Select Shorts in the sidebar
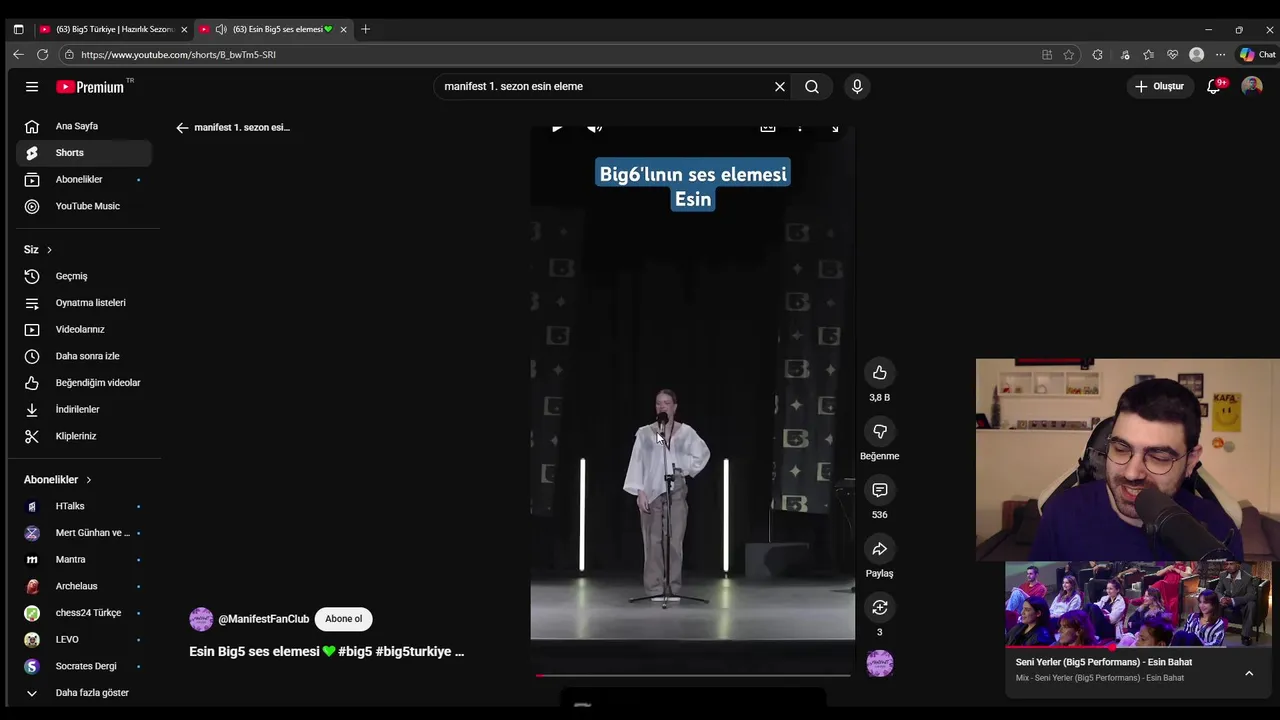Image resolution: width=1280 pixels, height=720 pixels. (x=84, y=153)
